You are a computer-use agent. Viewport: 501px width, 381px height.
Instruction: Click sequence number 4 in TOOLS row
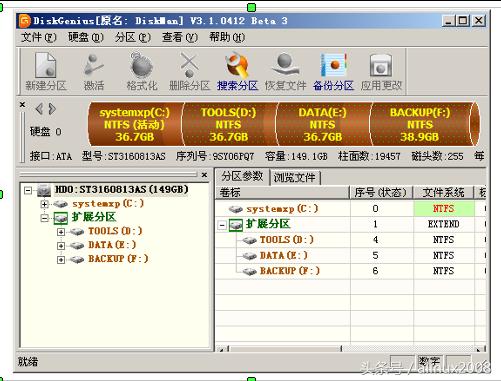[376, 240]
